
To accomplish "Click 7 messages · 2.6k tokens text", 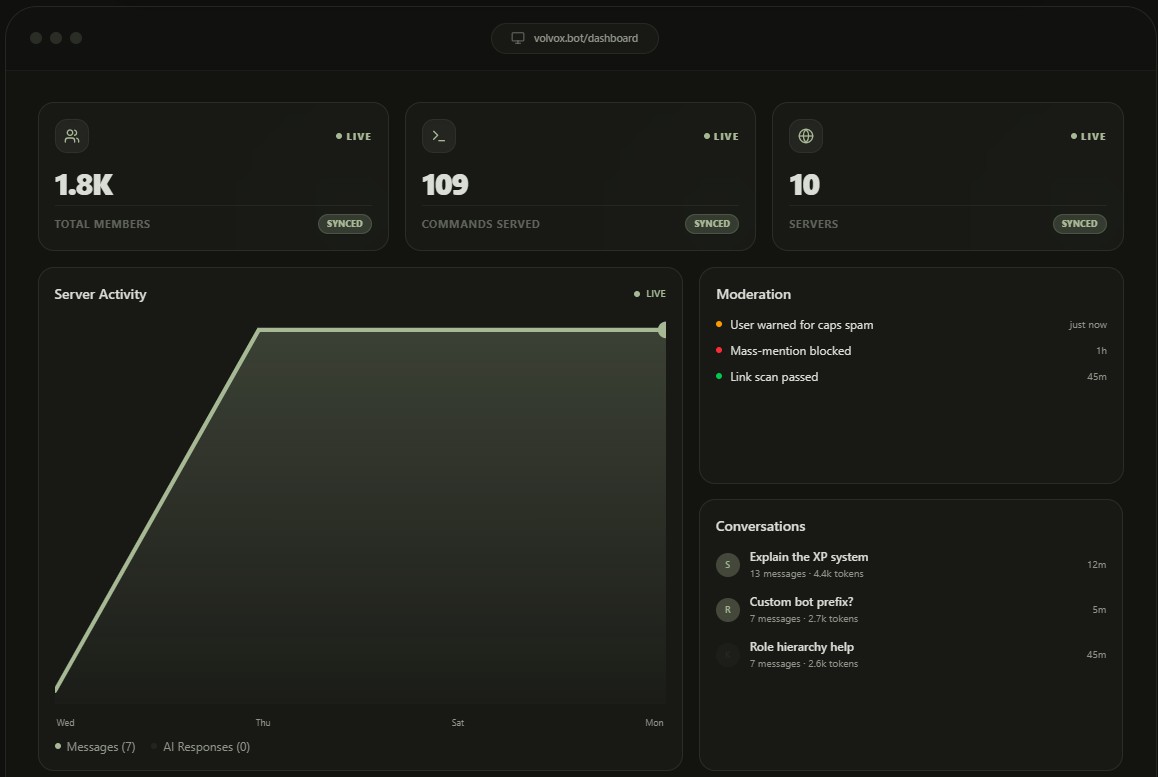I will (804, 664).
